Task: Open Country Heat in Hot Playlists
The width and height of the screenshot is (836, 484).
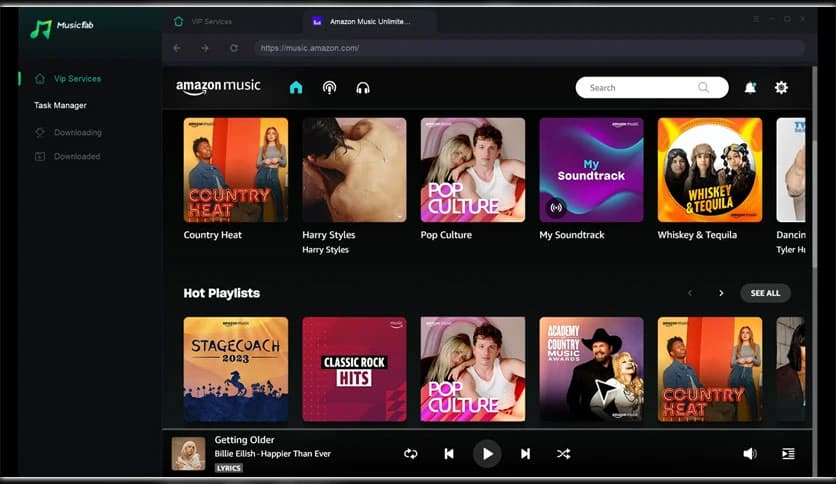Action: tap(710, 369)
